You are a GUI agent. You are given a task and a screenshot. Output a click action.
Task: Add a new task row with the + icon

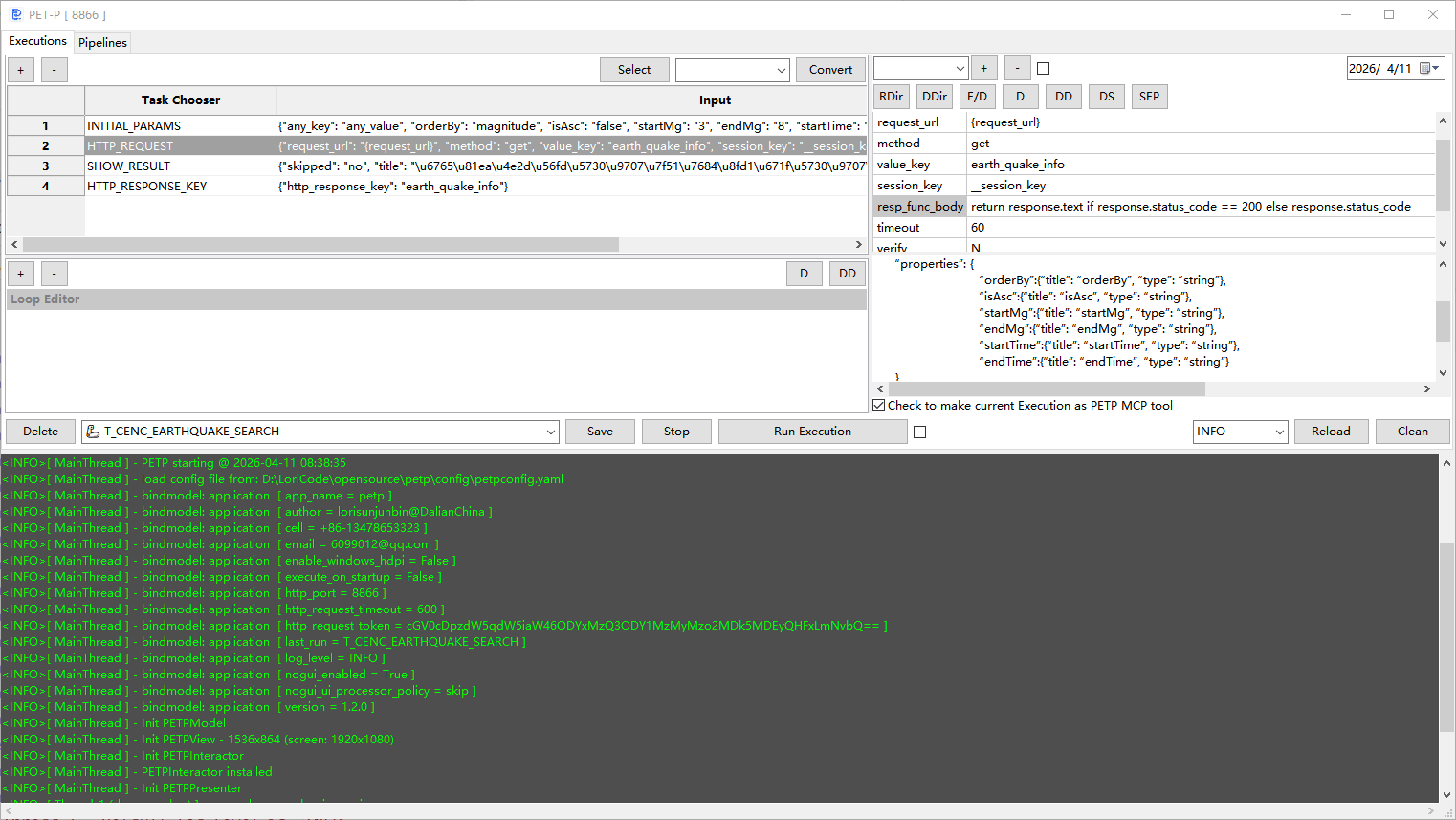[x=20, y=69]
